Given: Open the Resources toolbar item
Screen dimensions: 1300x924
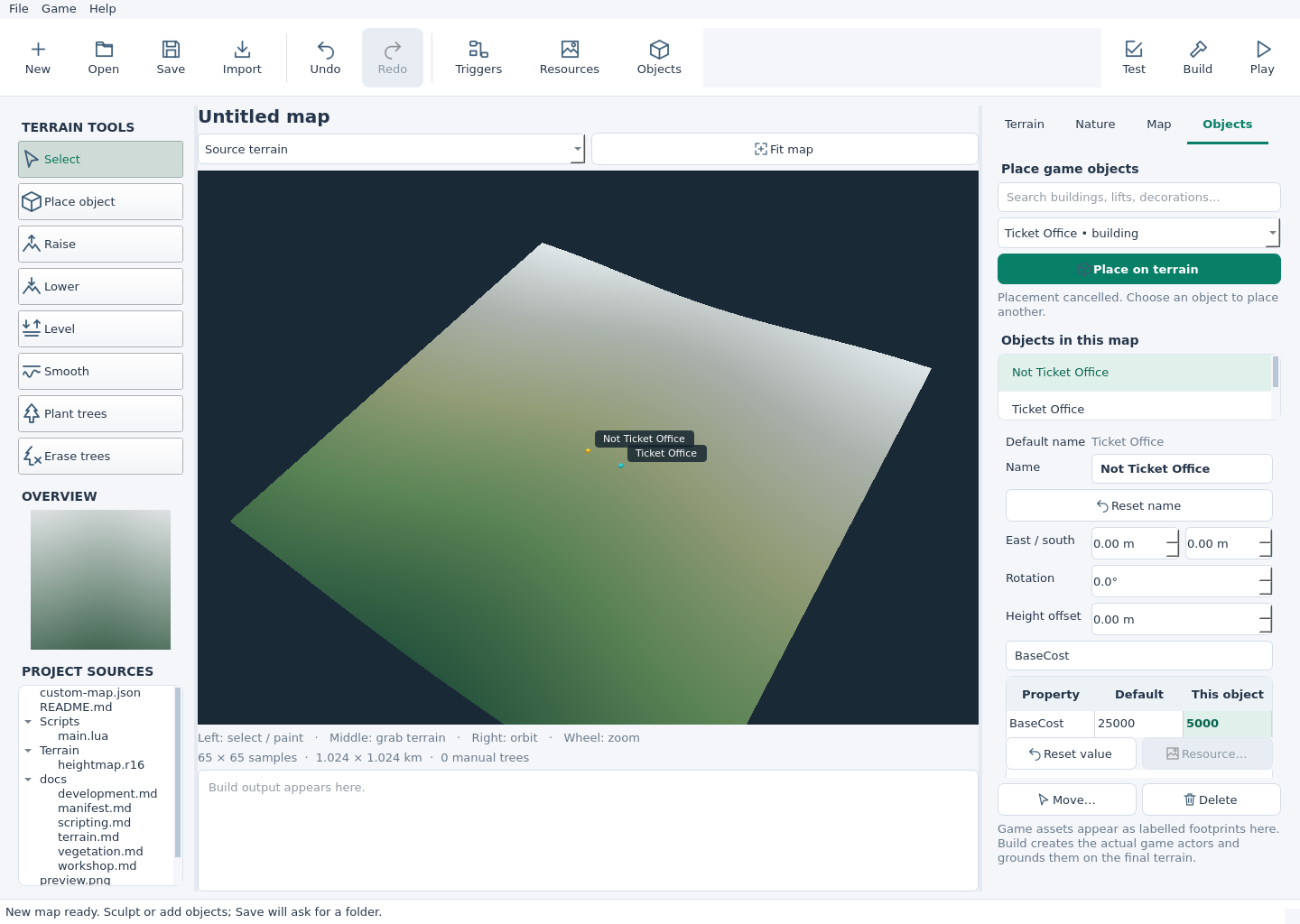Looking at the screenshot, I should 570,58.
